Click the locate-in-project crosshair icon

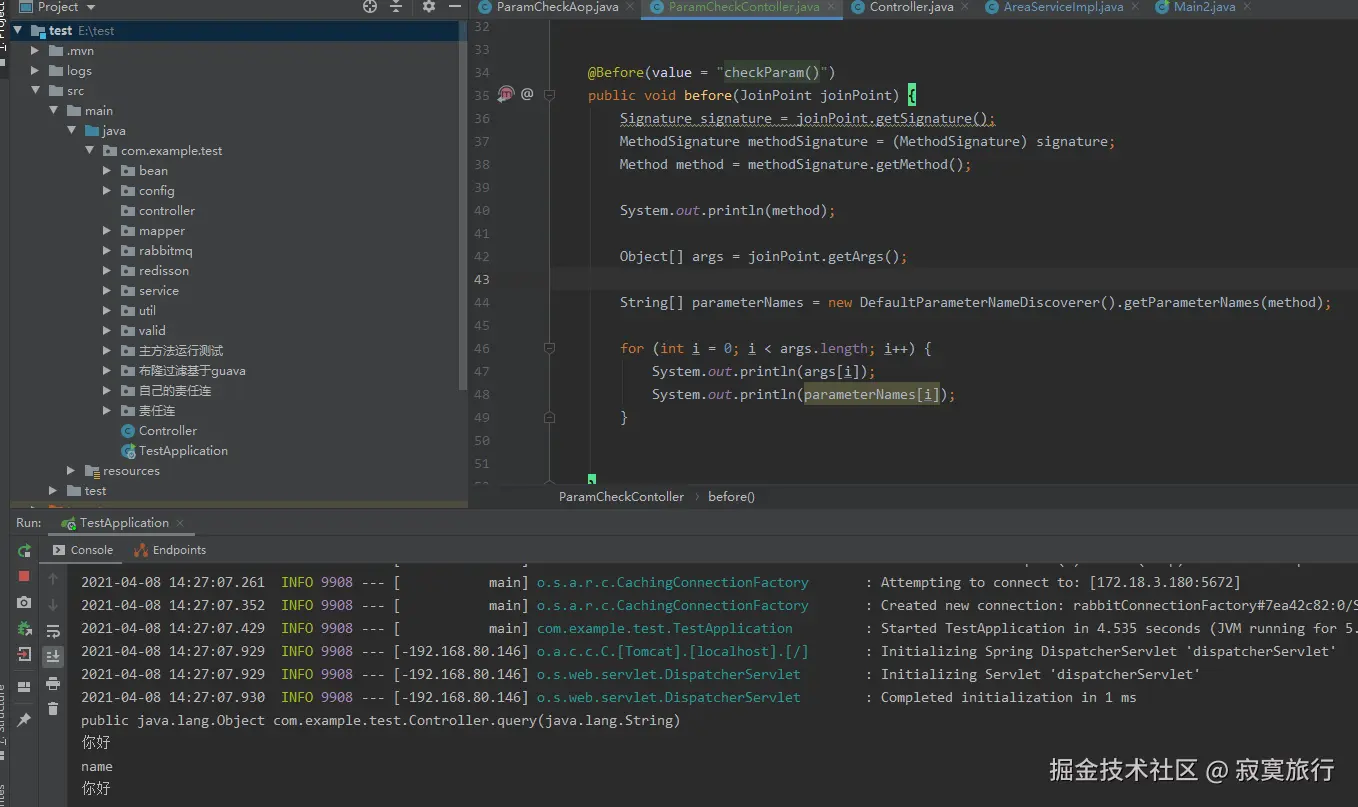point(370,7)
